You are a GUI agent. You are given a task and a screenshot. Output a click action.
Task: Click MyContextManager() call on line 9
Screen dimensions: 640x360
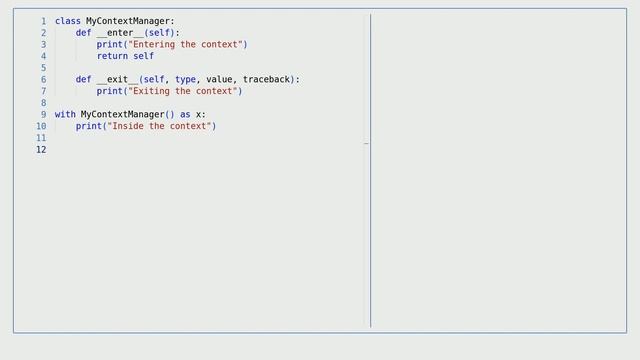128,114
